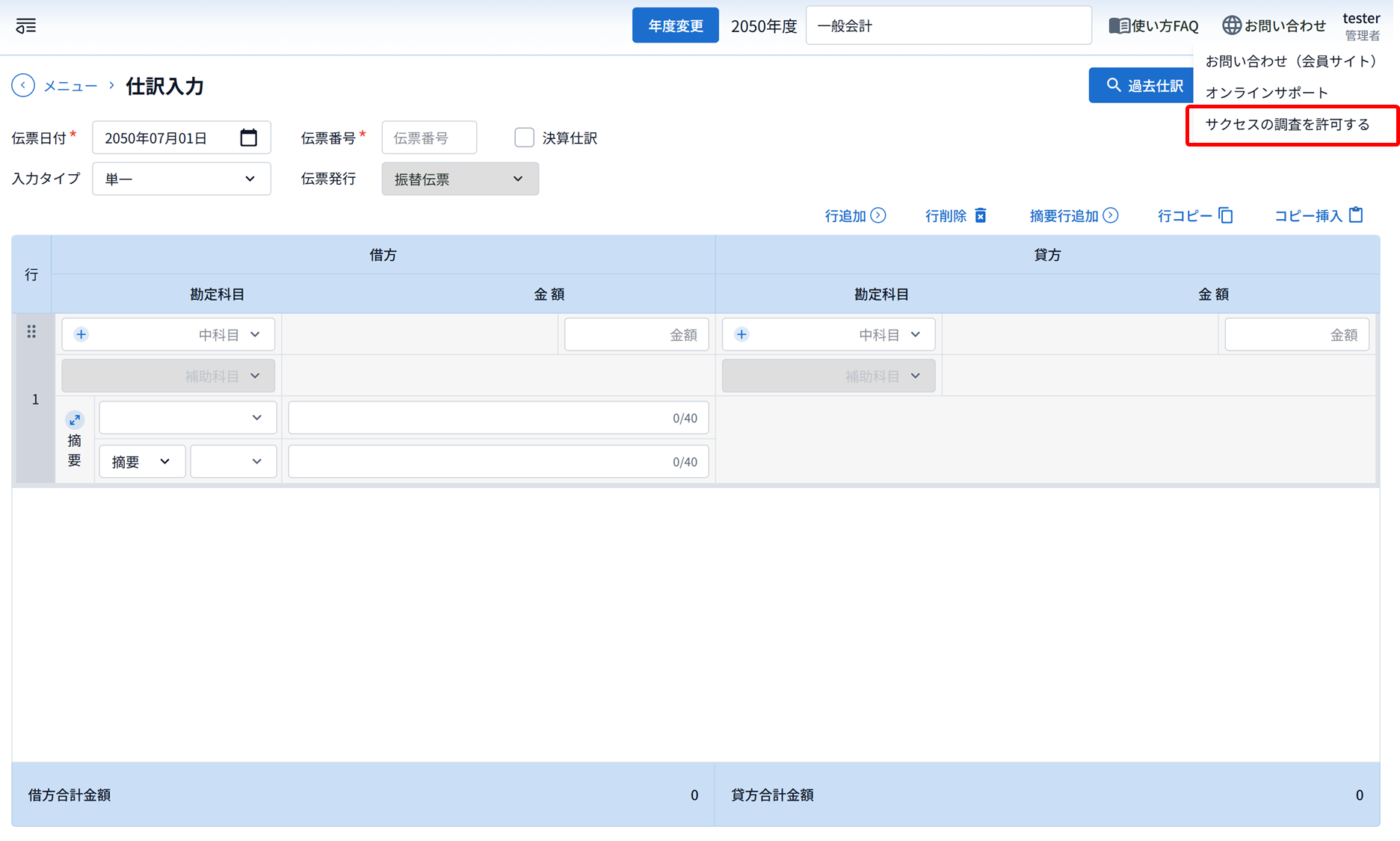Focus the second 摘要 text field

(499, 461)
